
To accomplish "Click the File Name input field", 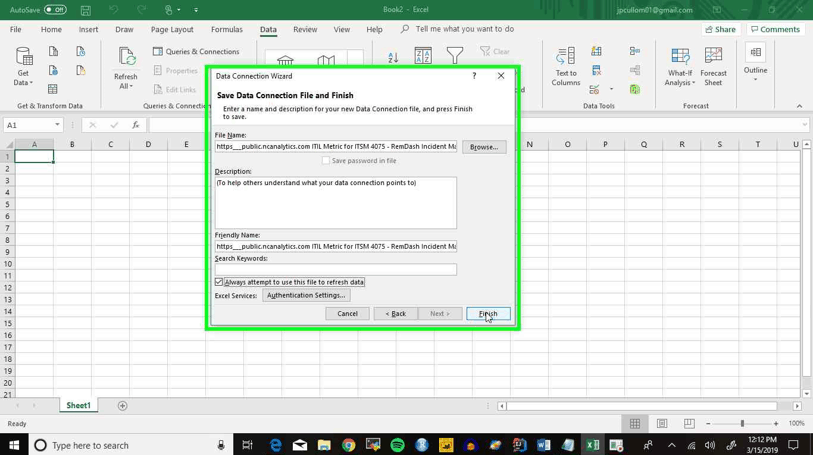I will click(336, 147).
